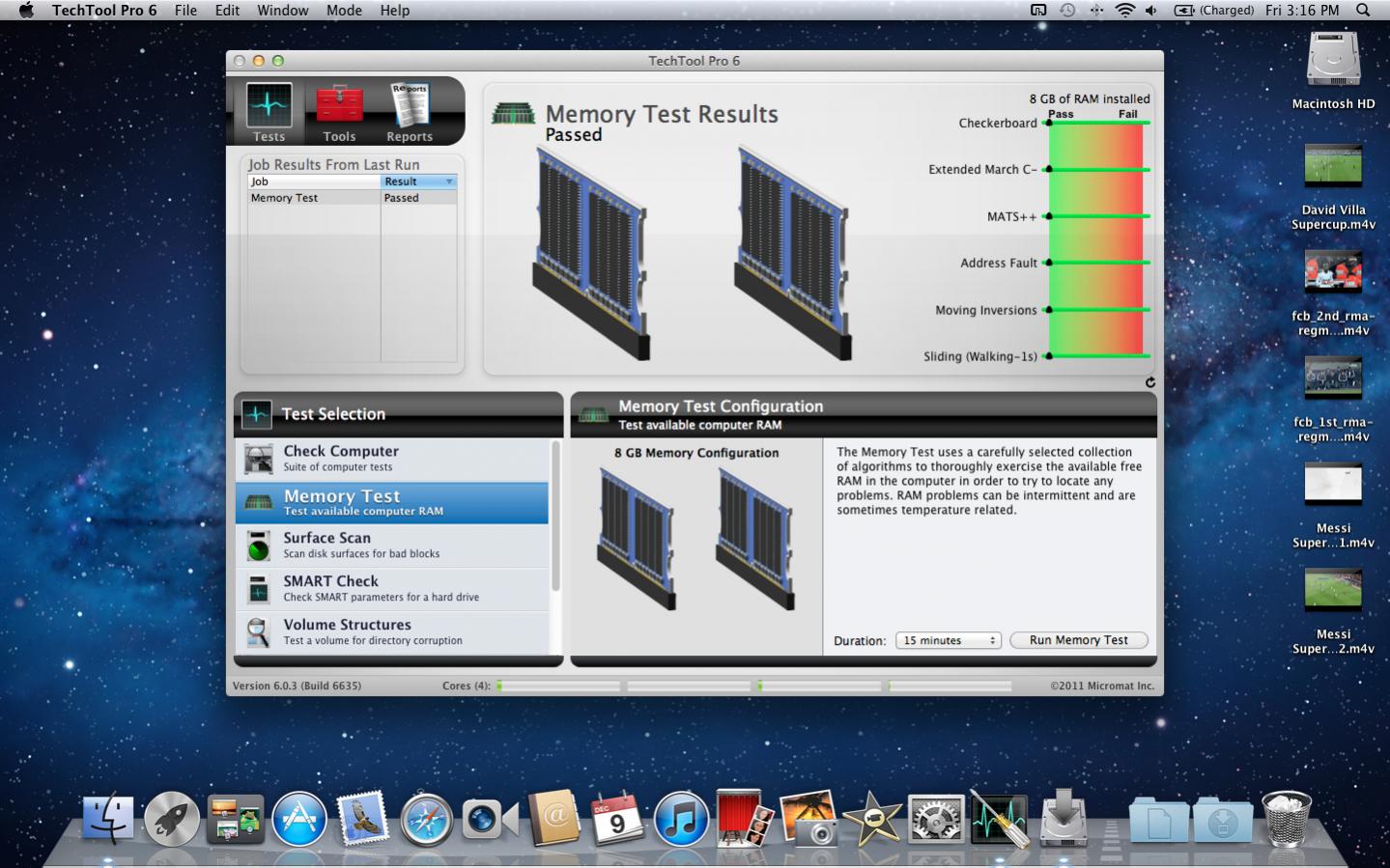
Task: Click the refresh arrow below results graph
Action: click(1149, 382)
